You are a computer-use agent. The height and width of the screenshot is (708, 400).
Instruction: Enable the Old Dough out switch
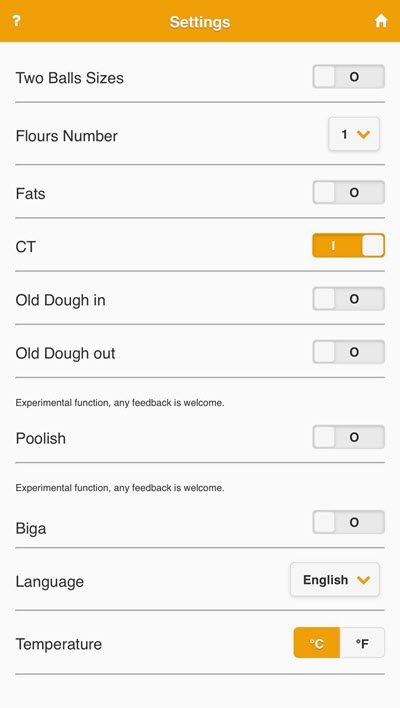349,352
